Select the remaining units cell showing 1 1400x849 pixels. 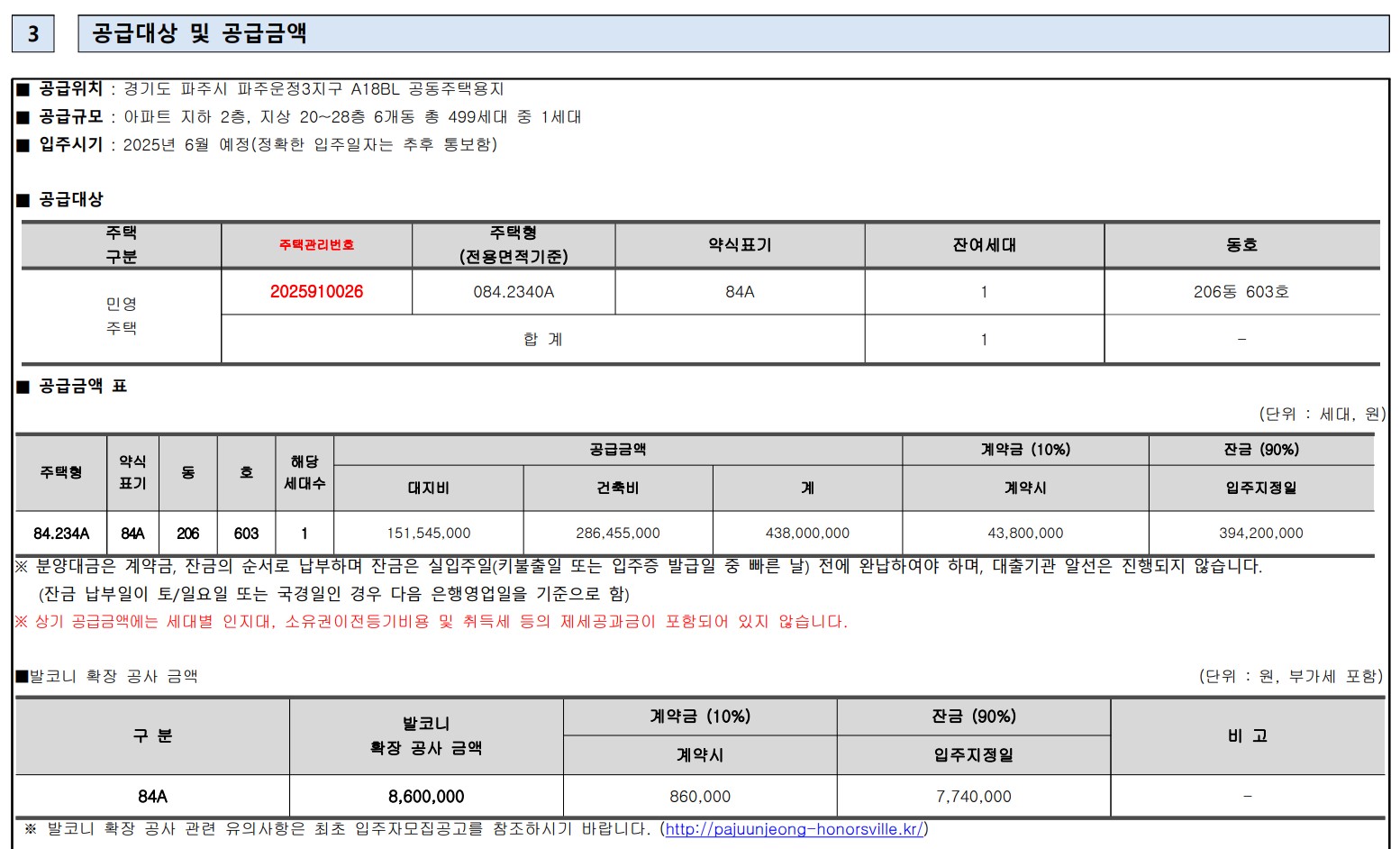[x=985, y=292]
